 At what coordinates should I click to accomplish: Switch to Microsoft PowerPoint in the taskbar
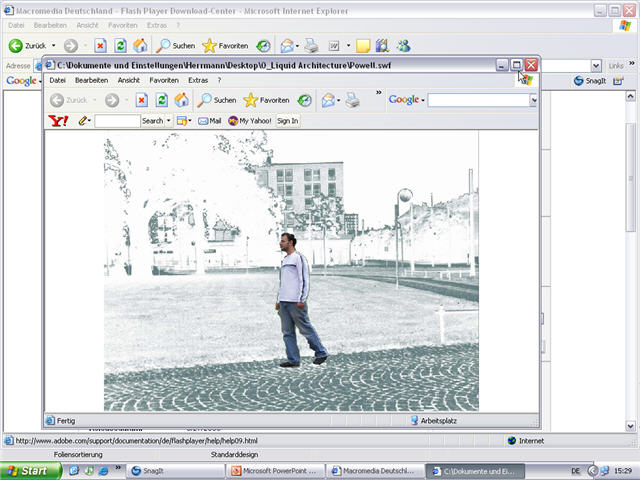point(274,470)
